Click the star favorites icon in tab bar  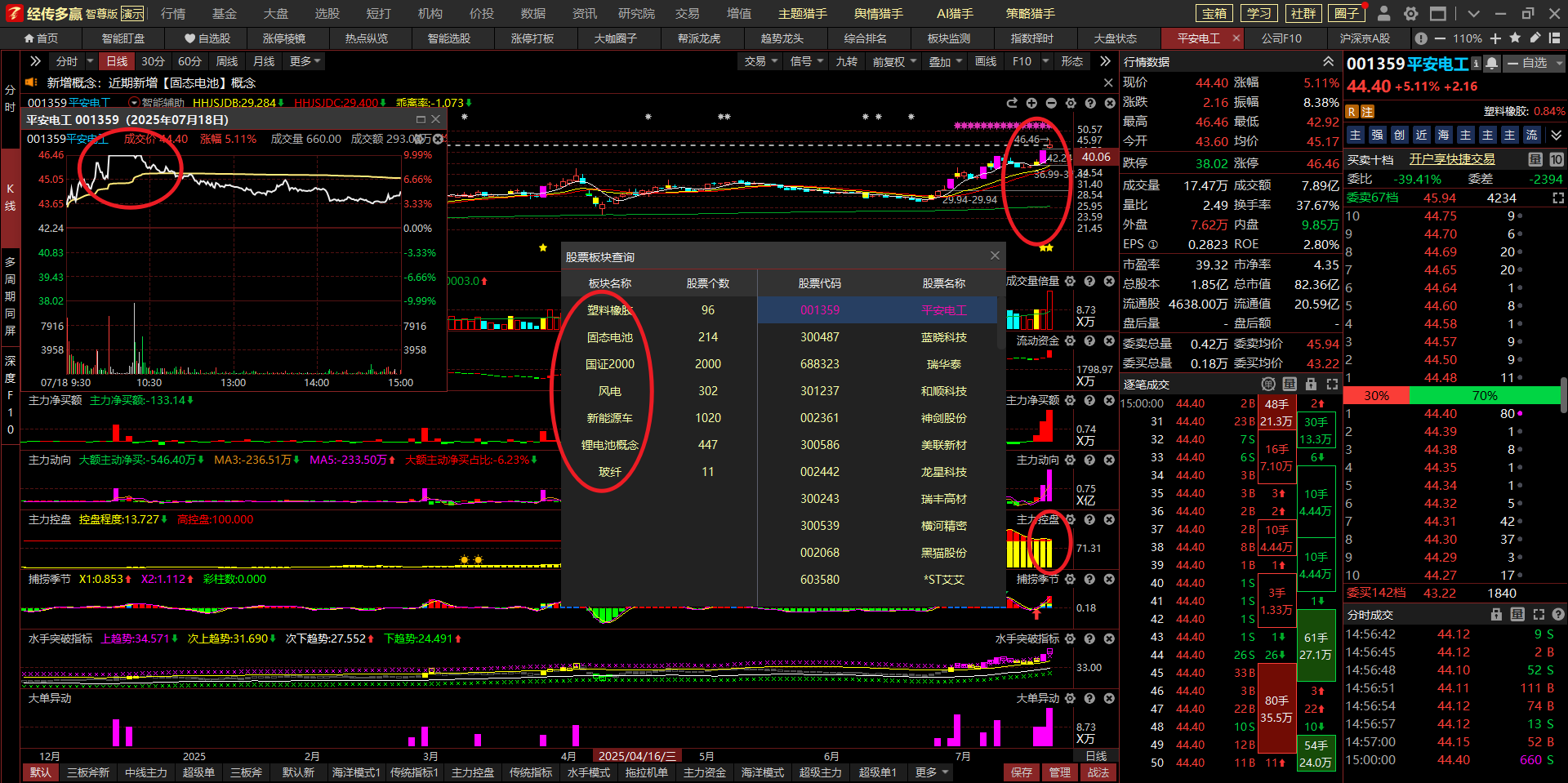(x=1515, y=38)
